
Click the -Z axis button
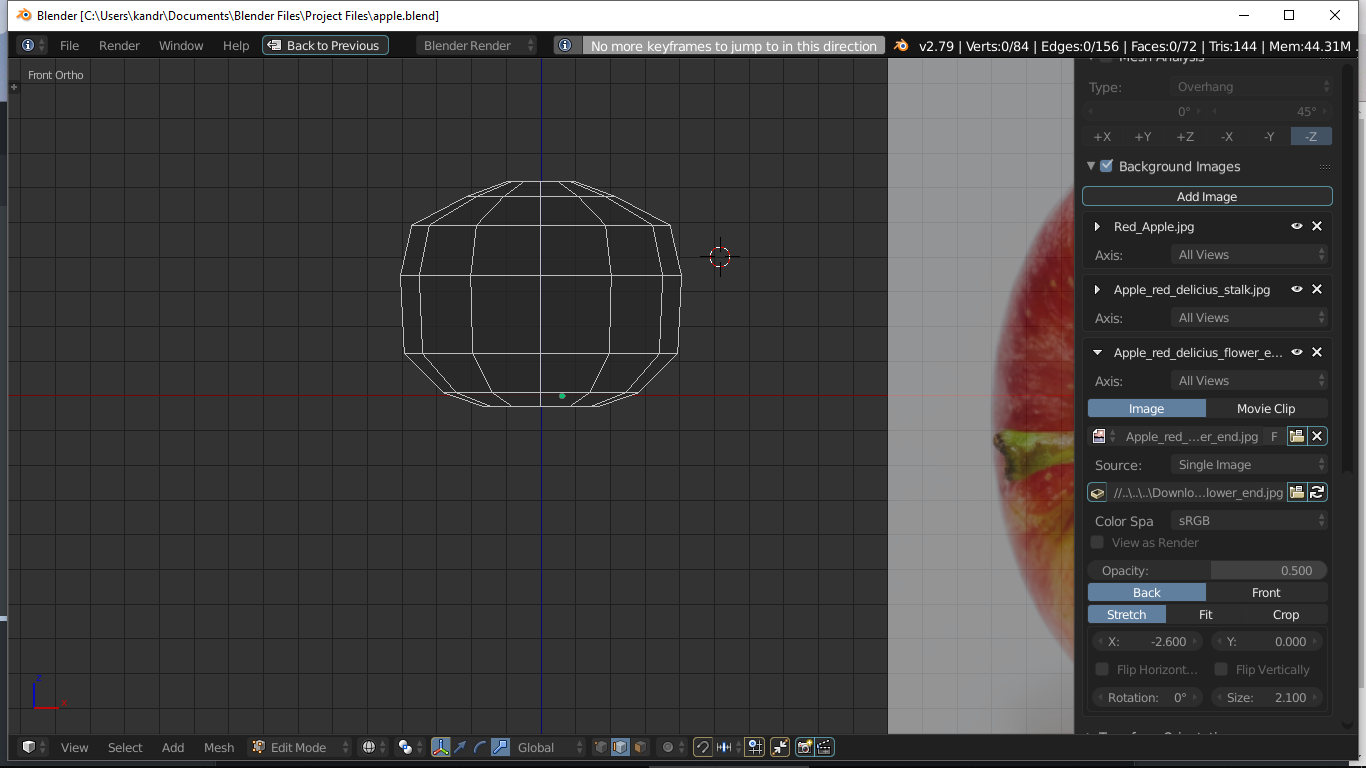1311,136
